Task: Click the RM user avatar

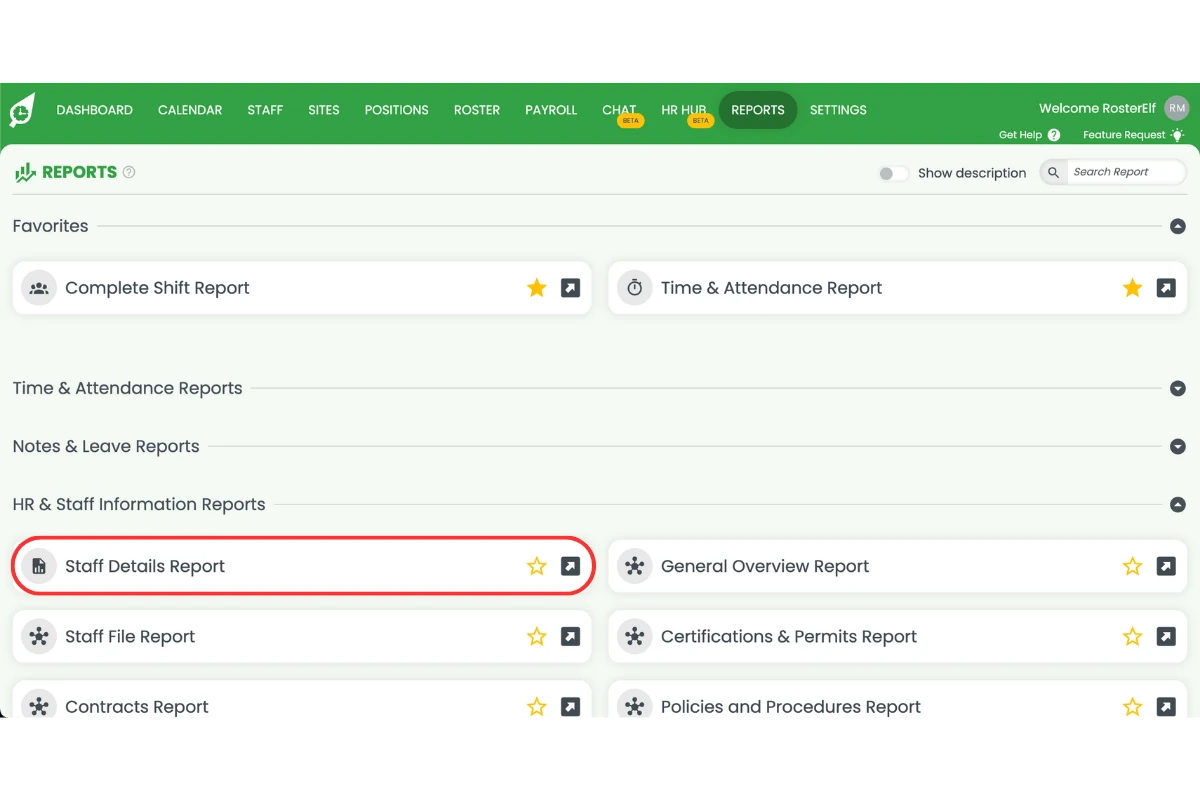Action: click(1177, 108)
